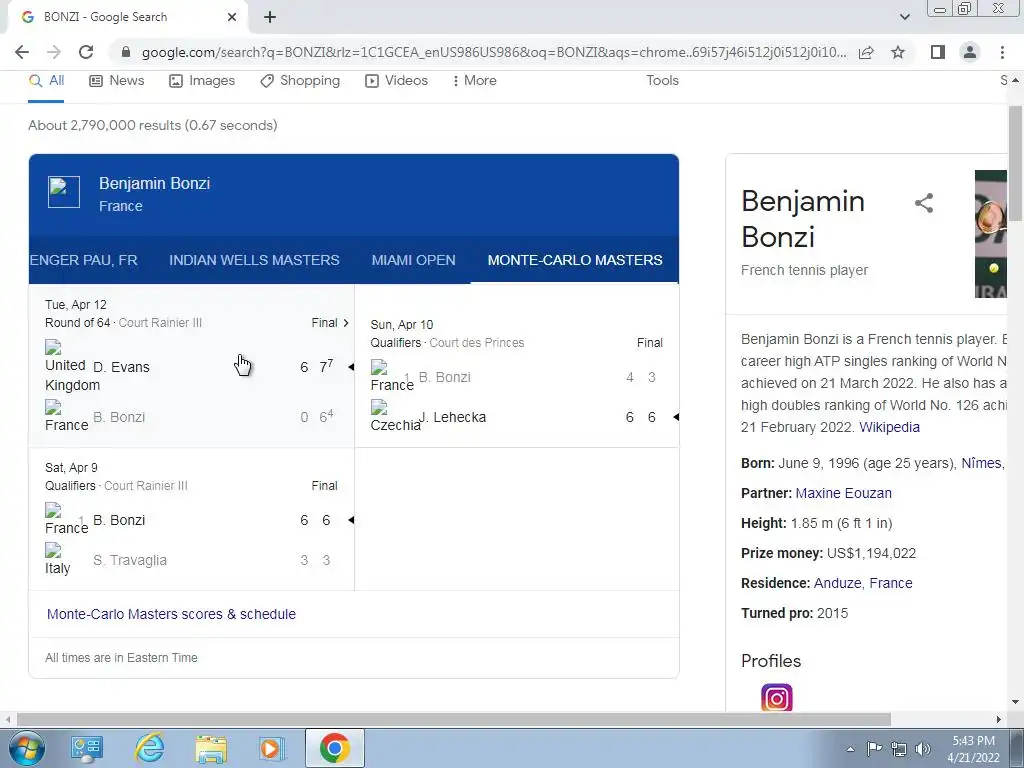Viewport: 1024px width, 768px height.
Task: Open Windows Explorer folder in taskbar
Action: point(211,748)
